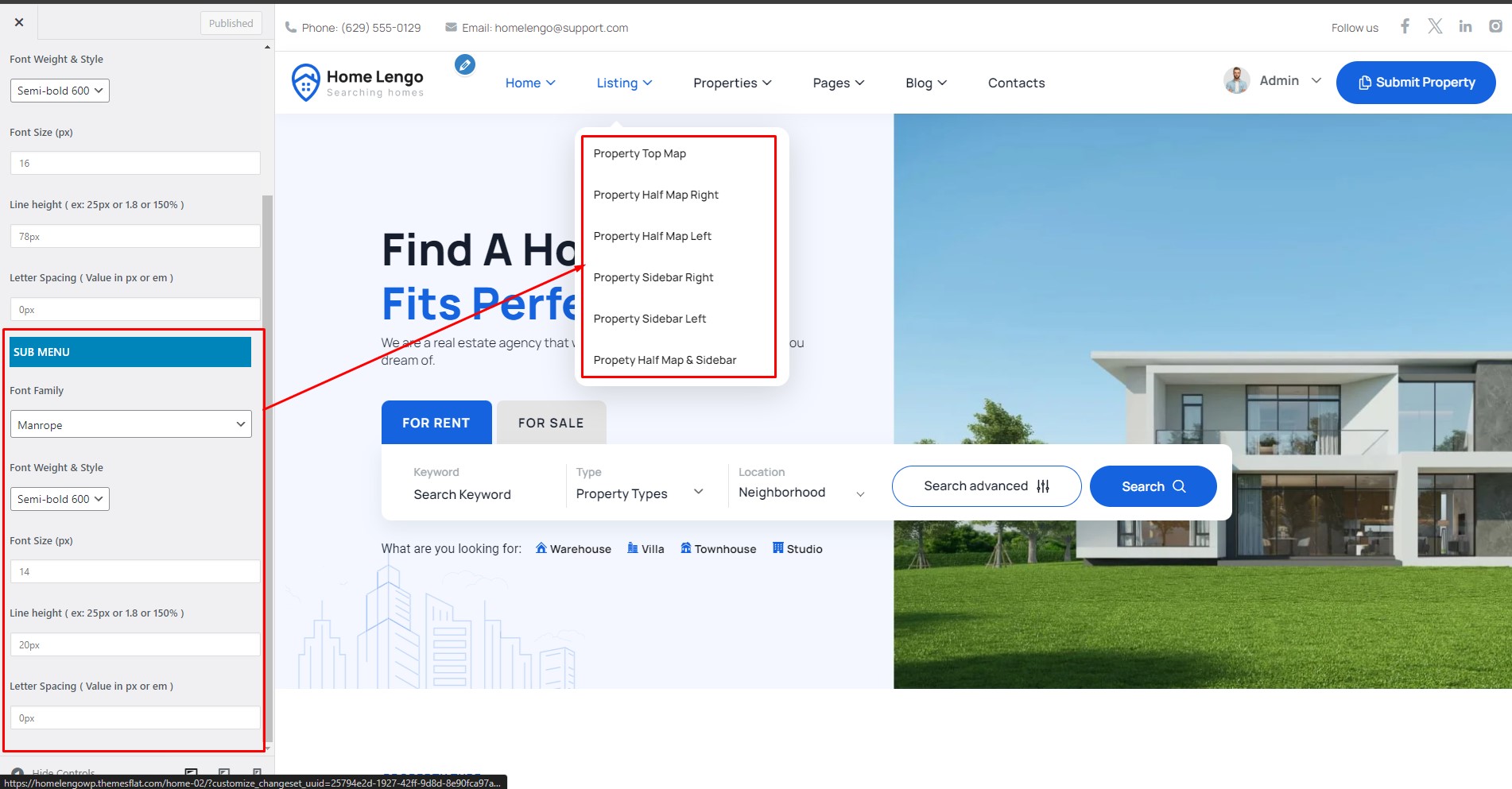Click the Warehouse quick link
1512x789 pixels.
(x=573, y=549)
